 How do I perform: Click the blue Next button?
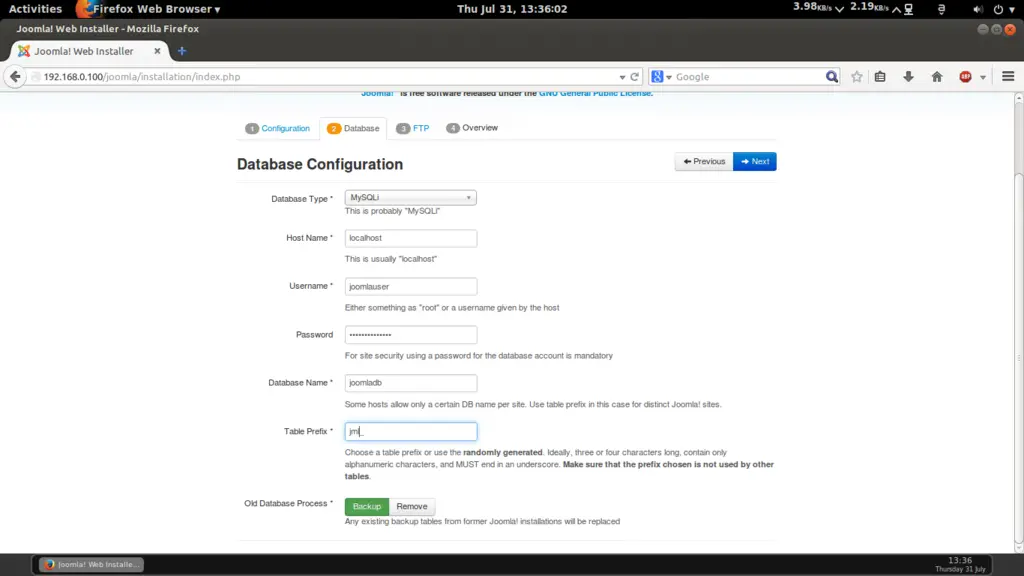click(755, 161)
